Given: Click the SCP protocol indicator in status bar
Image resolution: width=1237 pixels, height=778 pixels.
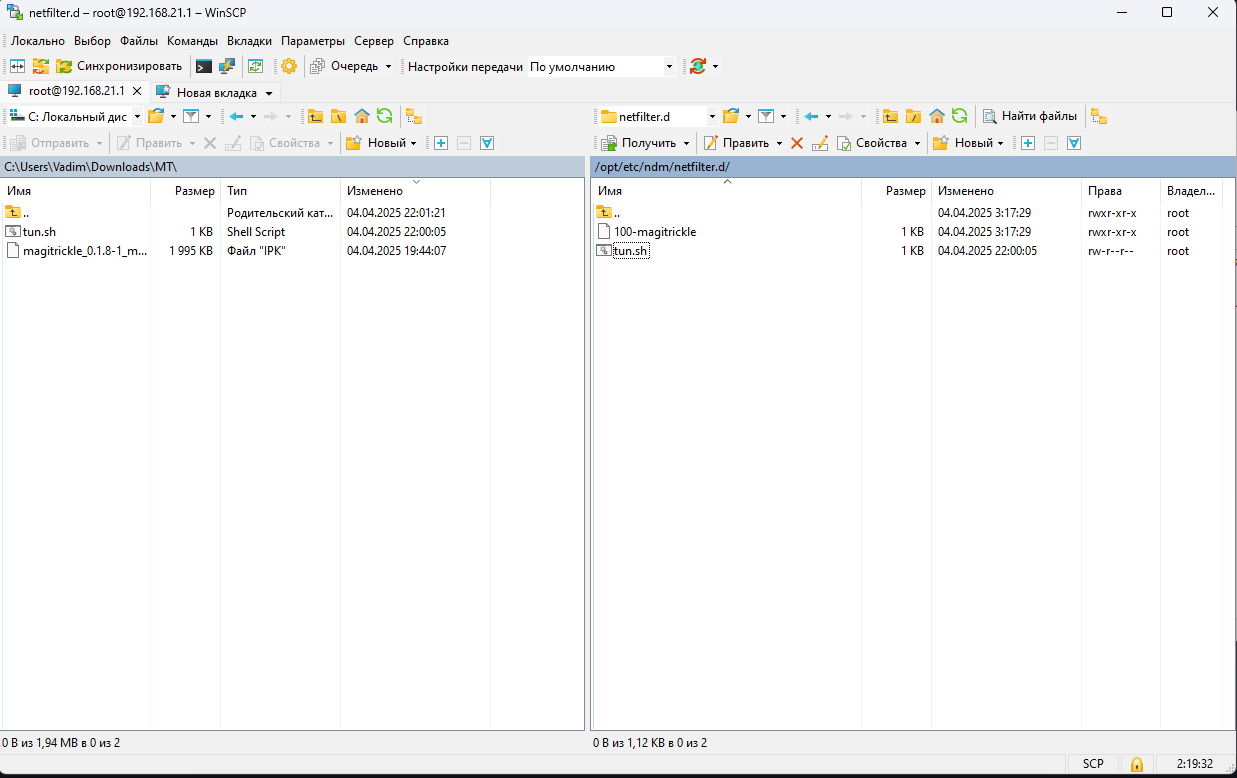Looking at the screenshot, I should (1093, 764).
